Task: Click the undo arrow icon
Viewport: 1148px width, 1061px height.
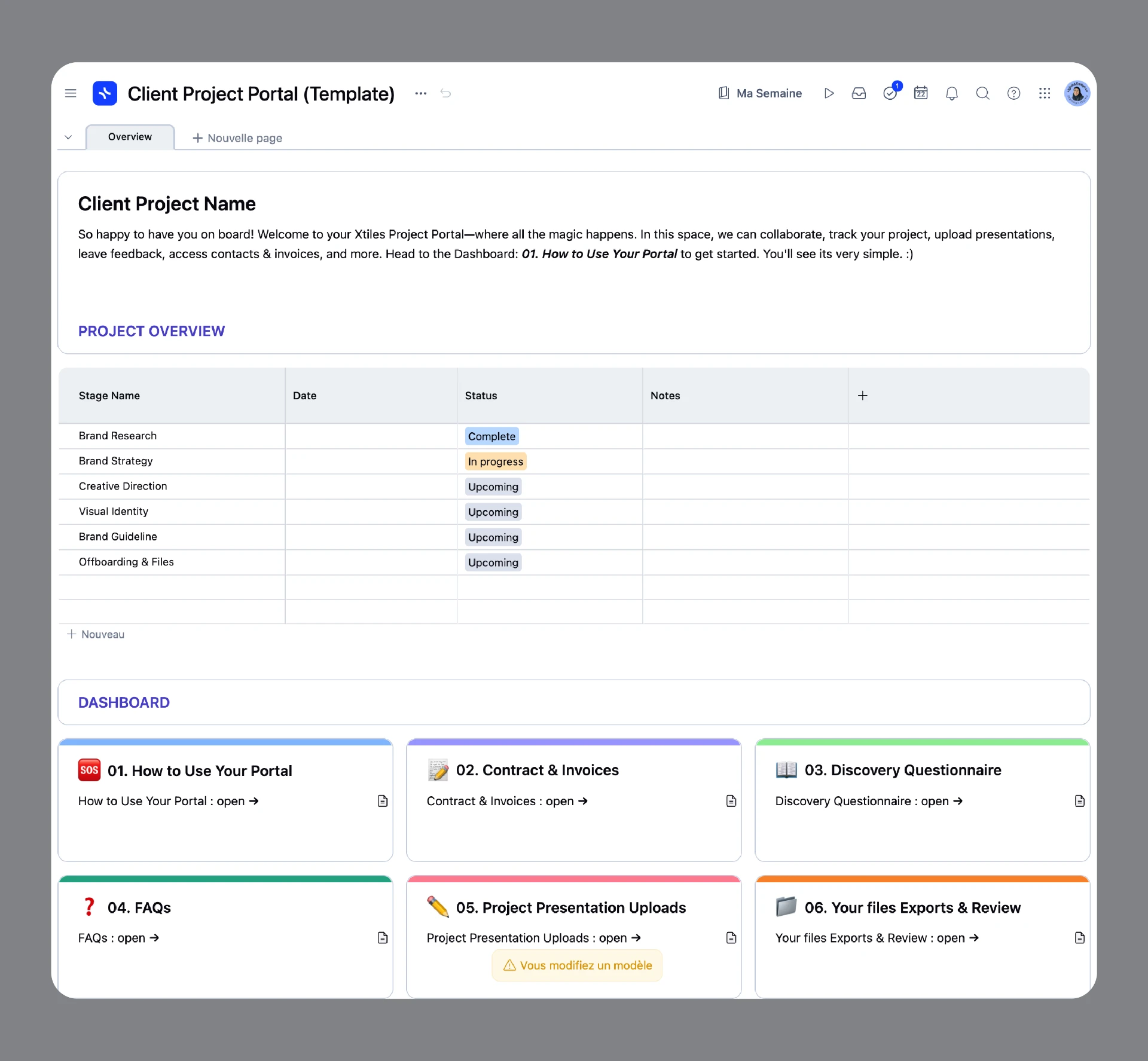Action: [445, 93]
